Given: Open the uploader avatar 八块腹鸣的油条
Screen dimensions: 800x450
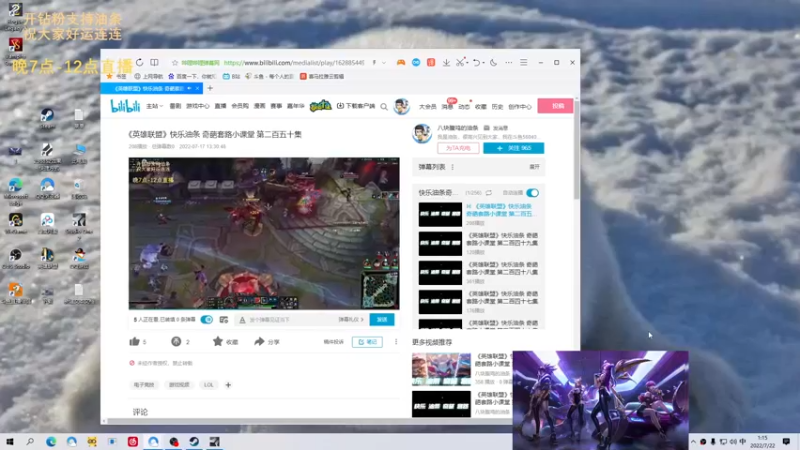Looking at the screenshot, I should [422, 134].
